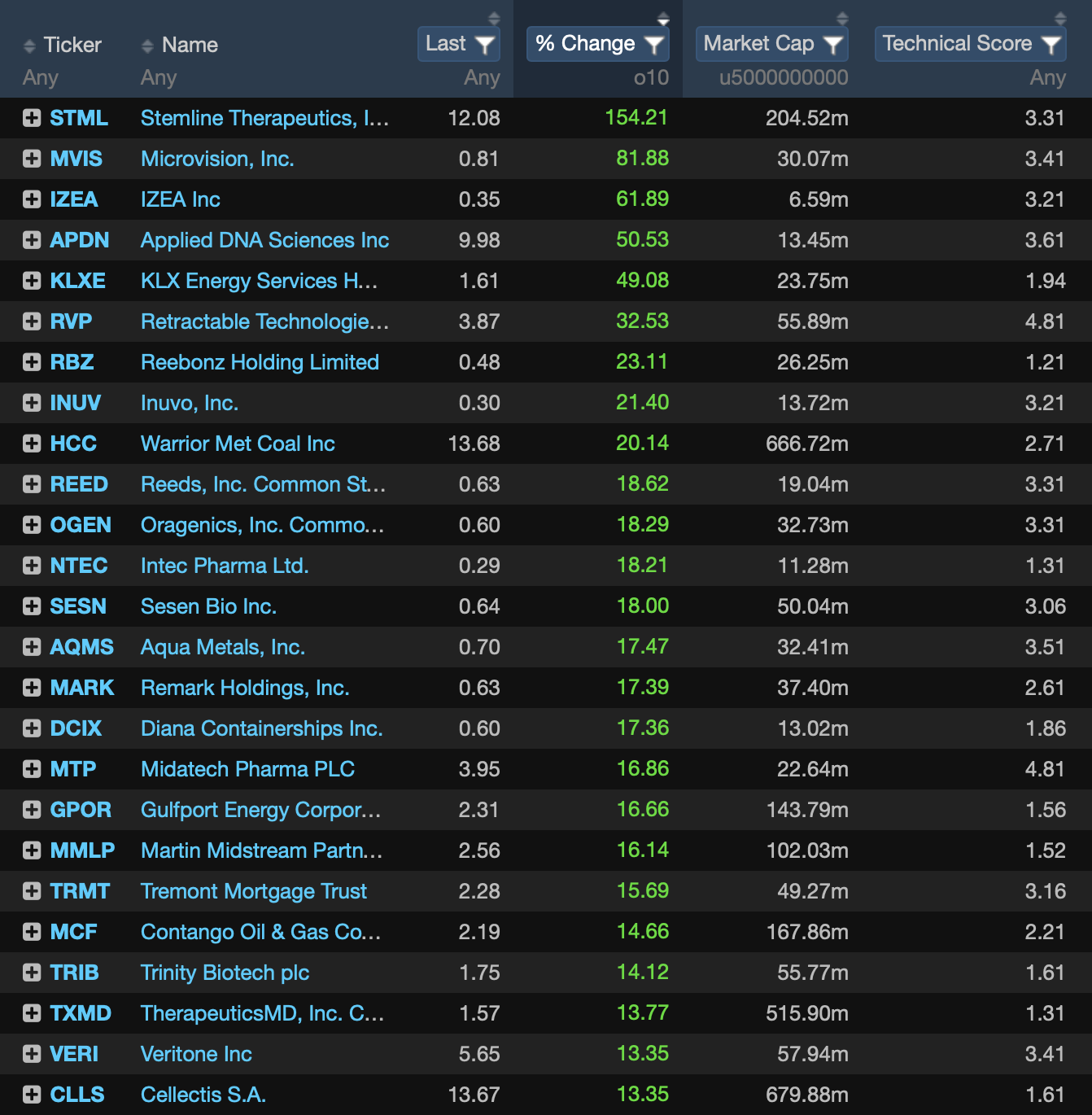Click the AQMS row plus icon
The image size is (1092, 1115).
[32, 647]
